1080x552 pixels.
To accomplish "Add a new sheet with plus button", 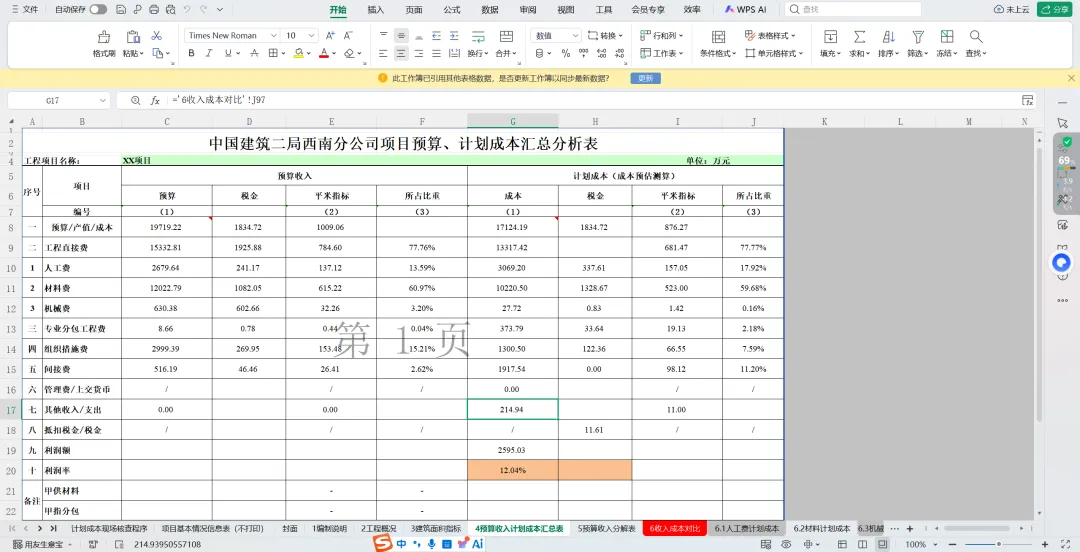I will pos(909,529).
